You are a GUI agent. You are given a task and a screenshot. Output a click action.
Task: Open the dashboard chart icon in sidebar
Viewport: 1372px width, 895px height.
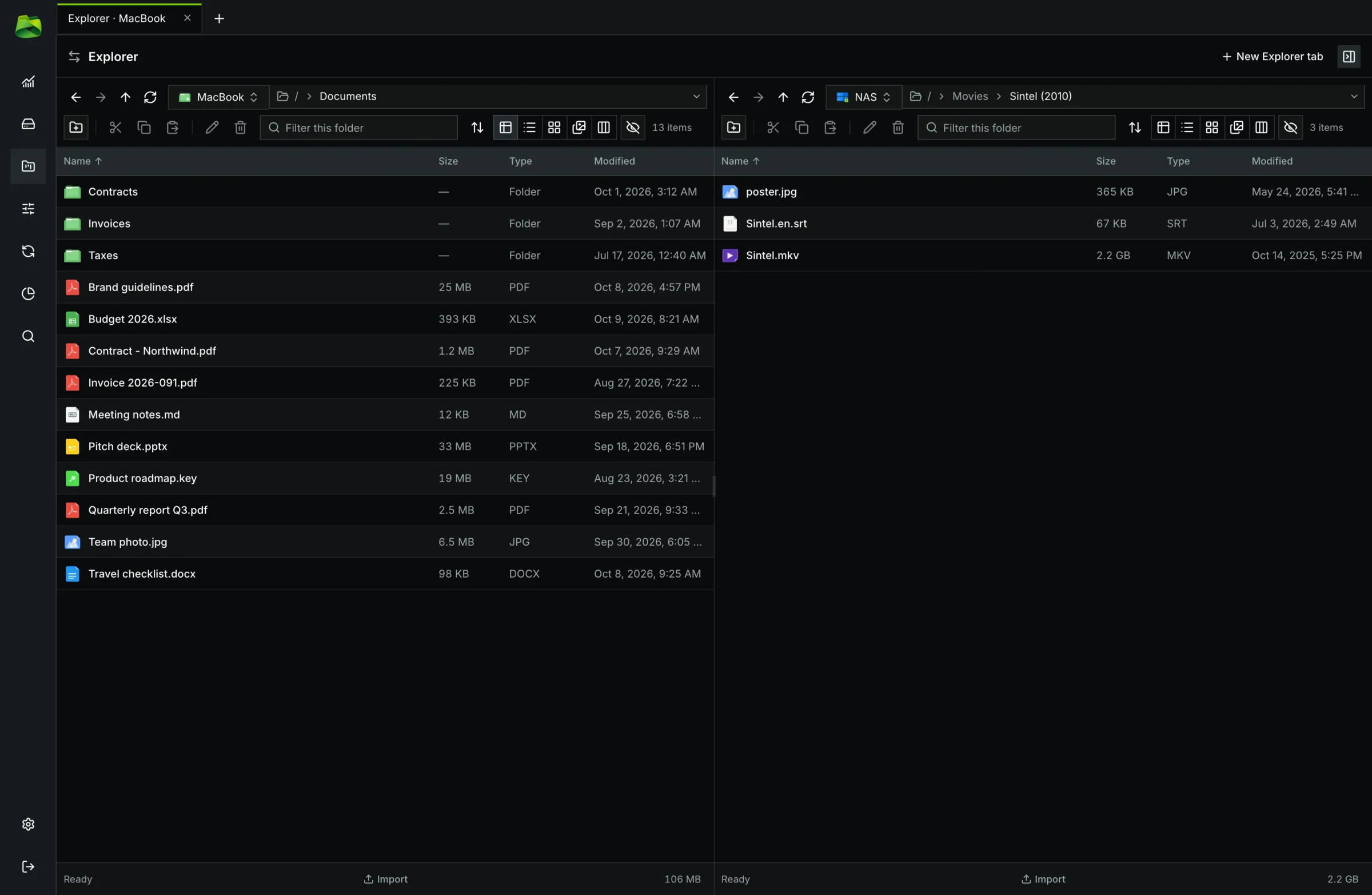pos(27,81)
